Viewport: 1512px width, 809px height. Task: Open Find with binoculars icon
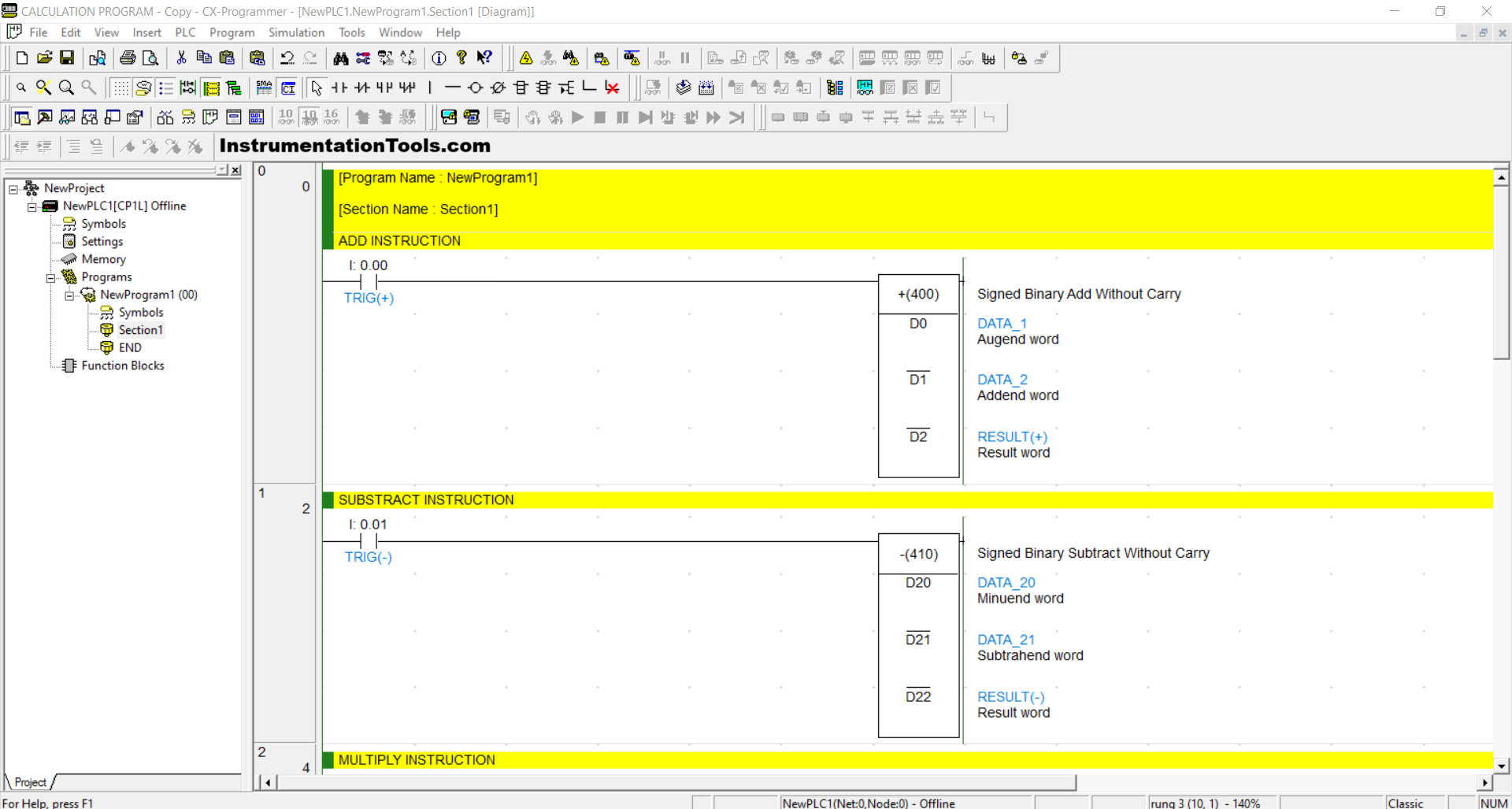341,58
